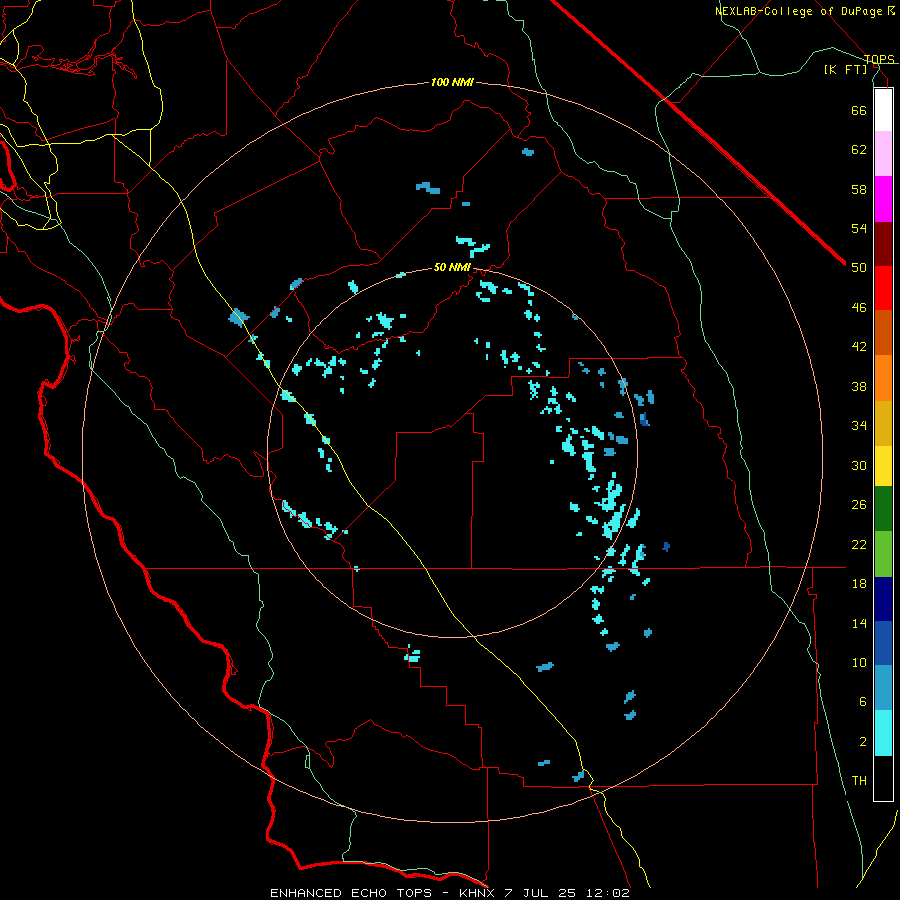This screenshot has width=900, height=900.
Task: Click the '10' legend value
Action: click(859, 662)
